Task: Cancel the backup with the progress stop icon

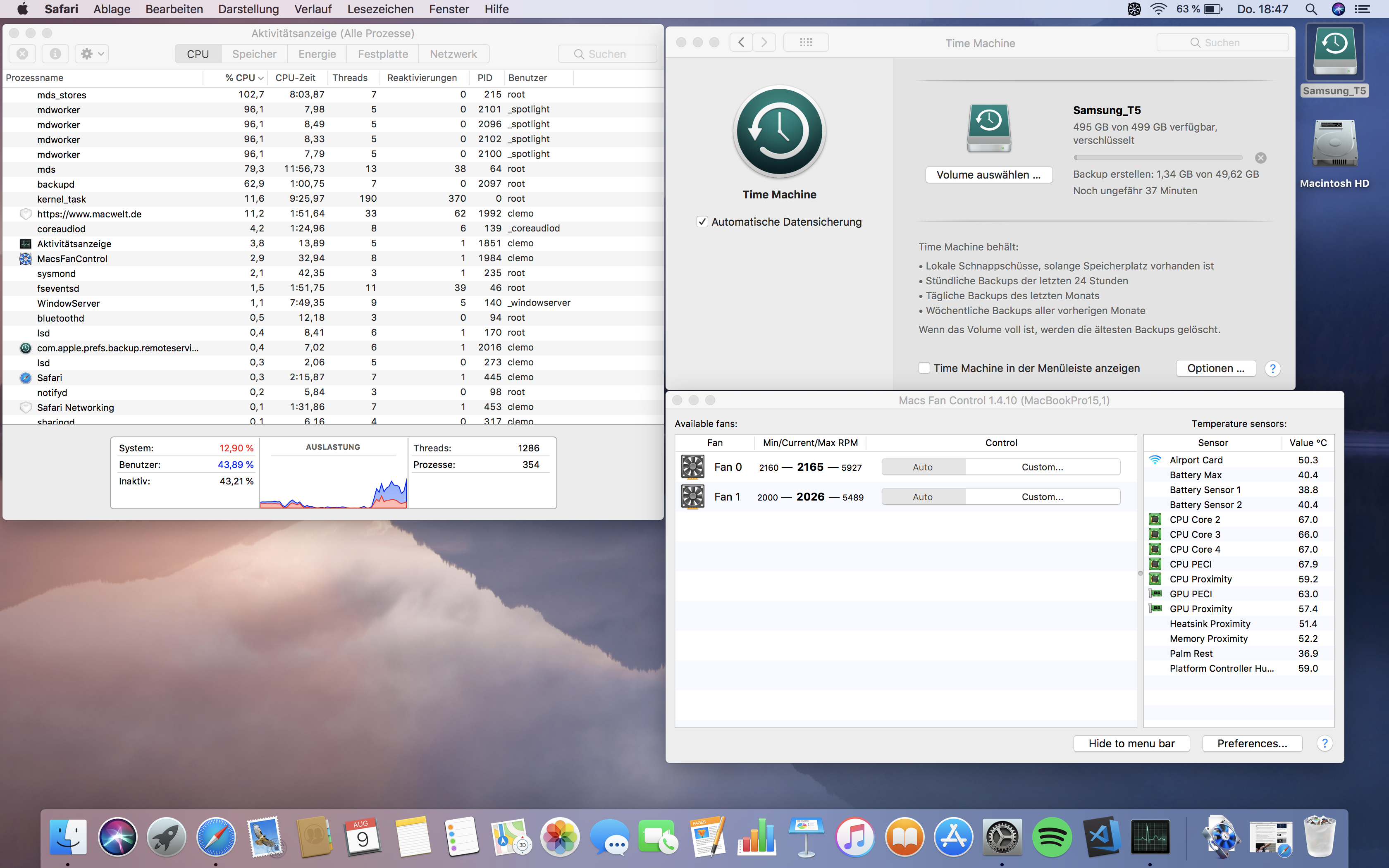Action: point(1260,158)
